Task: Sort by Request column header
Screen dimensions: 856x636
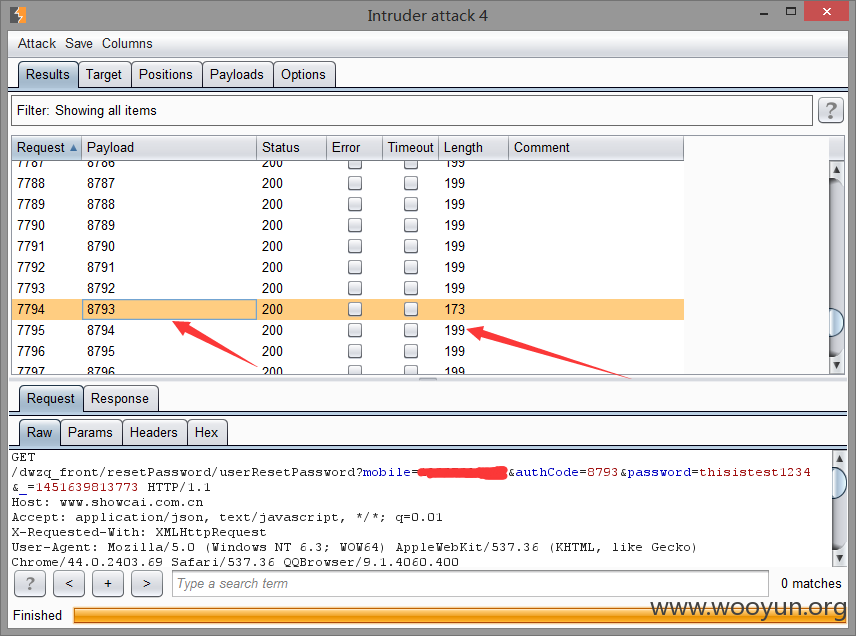Action: coord(47,148)
